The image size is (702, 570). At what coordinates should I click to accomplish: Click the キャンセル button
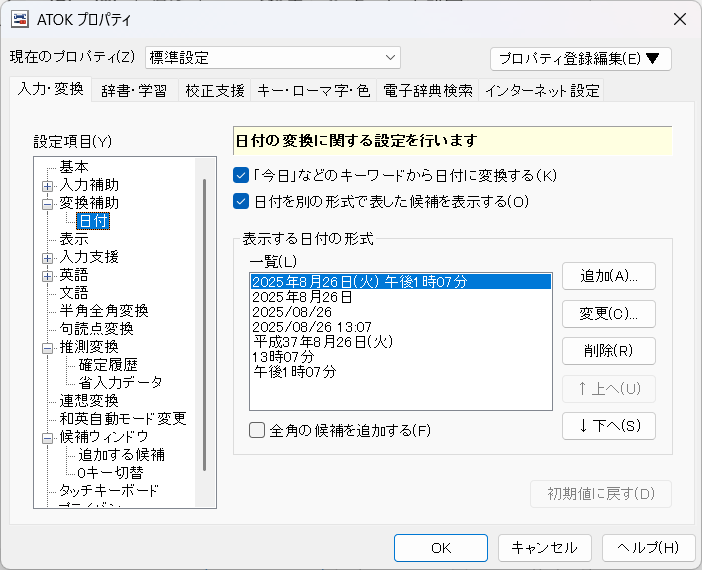coord(545,548)
